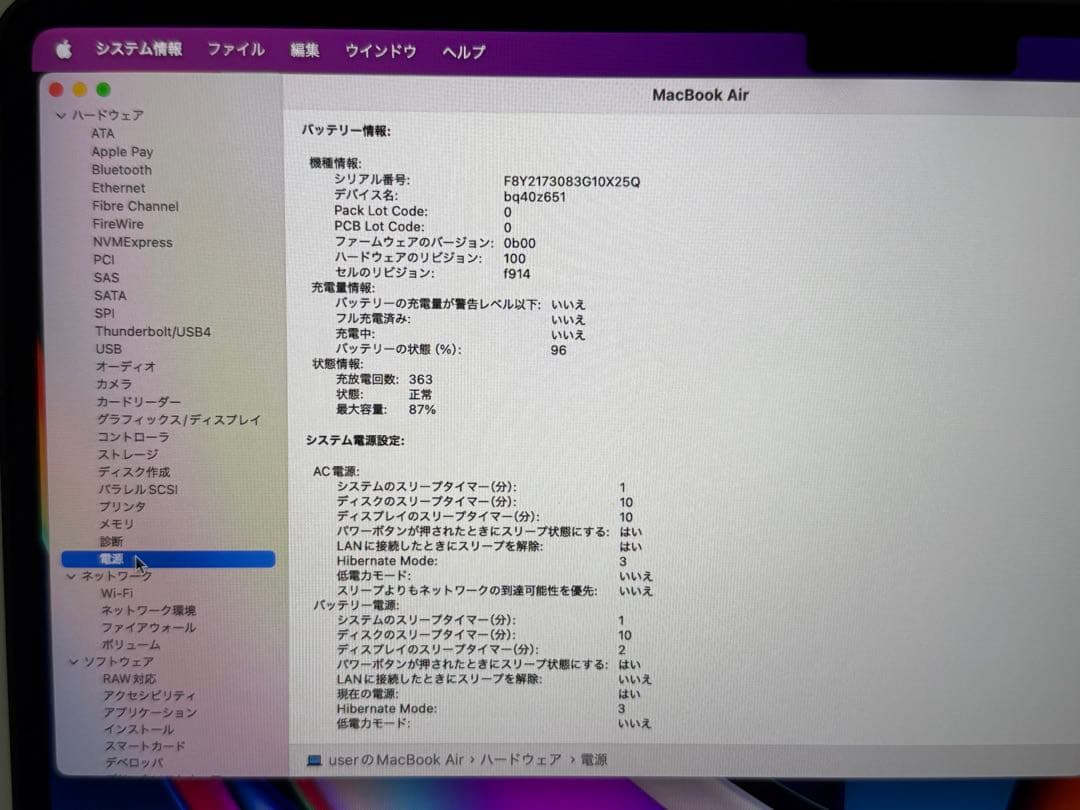1080x810 pixels.
Task: Select Bluetooth in the sidebar
Action: [121, 170]
